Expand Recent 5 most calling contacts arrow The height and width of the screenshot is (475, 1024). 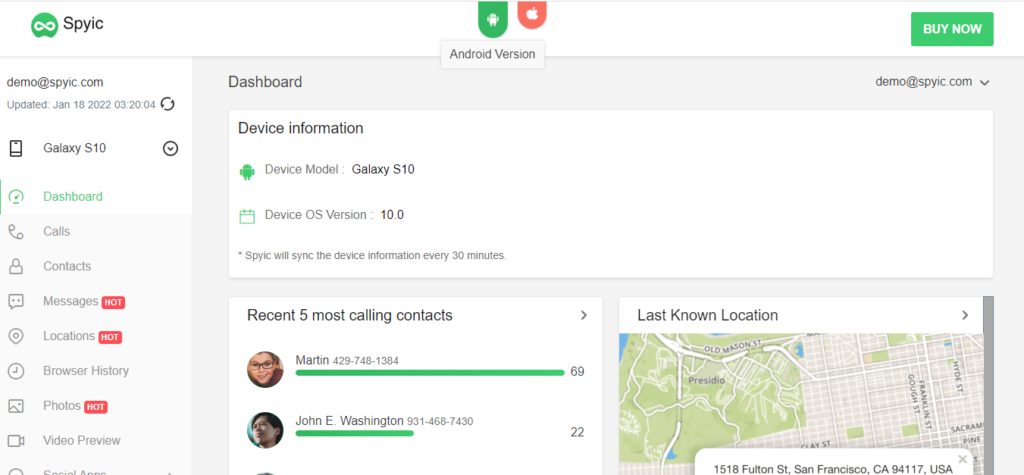(584, 316)
